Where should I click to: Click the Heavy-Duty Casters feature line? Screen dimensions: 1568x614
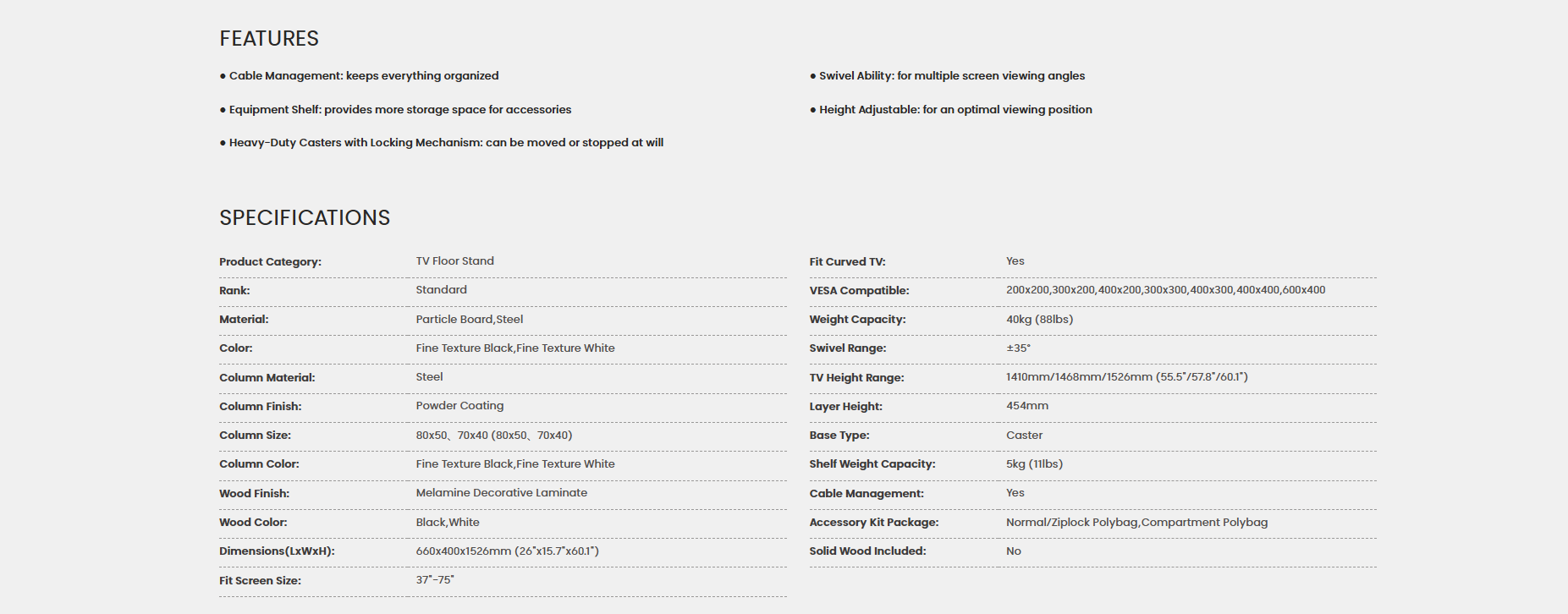[x=441, y=143]
